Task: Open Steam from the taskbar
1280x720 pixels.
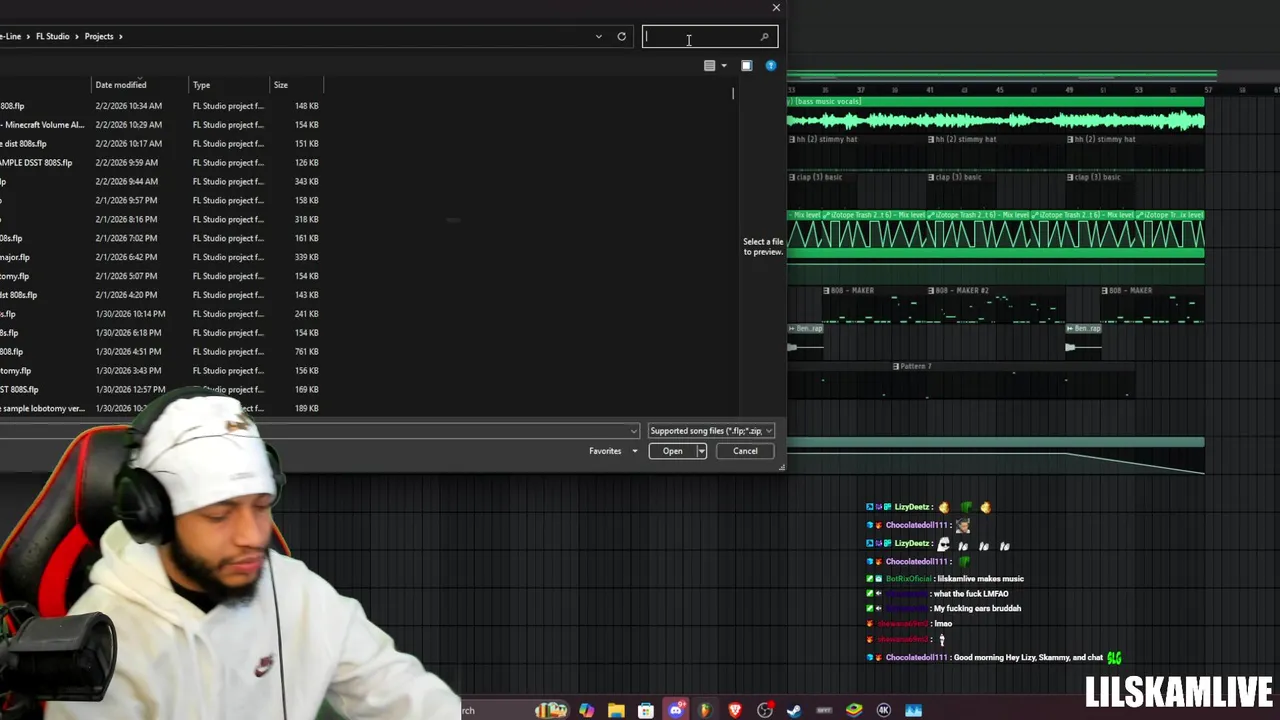Action: click(794, 710)
